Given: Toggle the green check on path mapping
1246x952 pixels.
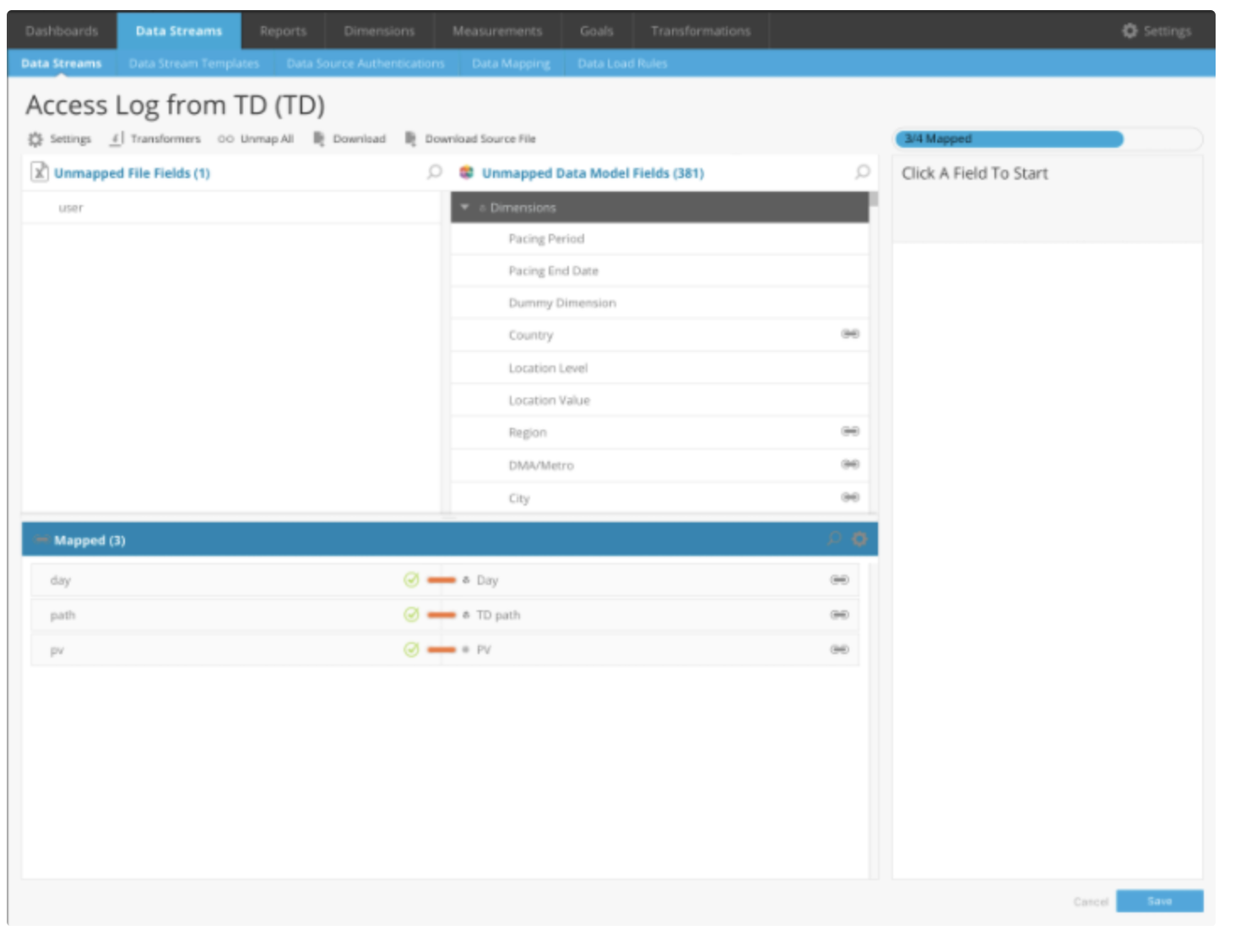Looking at the screenshot, I should point(411,614).
